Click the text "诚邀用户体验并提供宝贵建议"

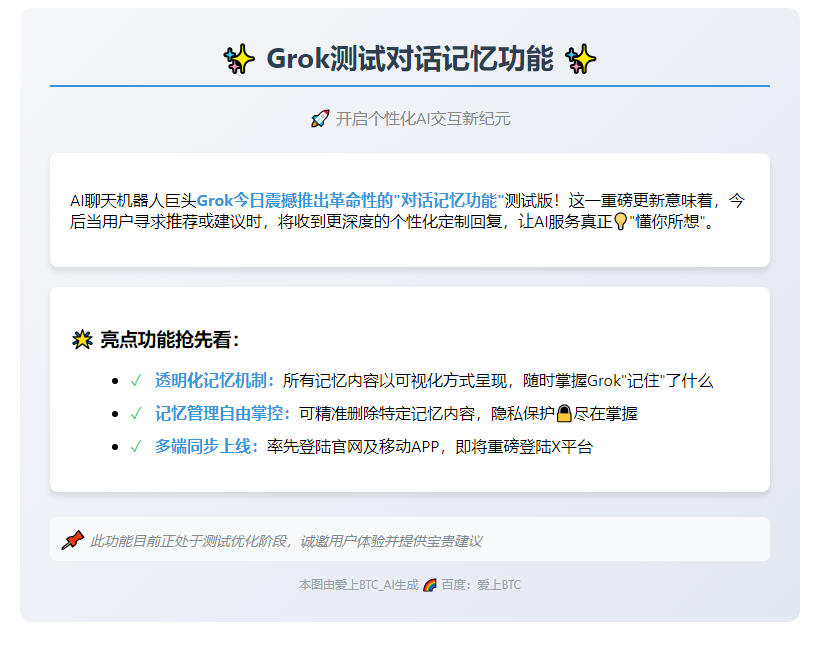[391, 541]
